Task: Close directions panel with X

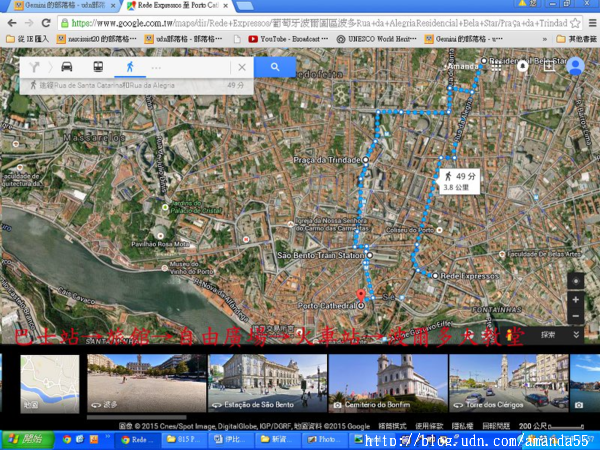Action: [242, 67]
